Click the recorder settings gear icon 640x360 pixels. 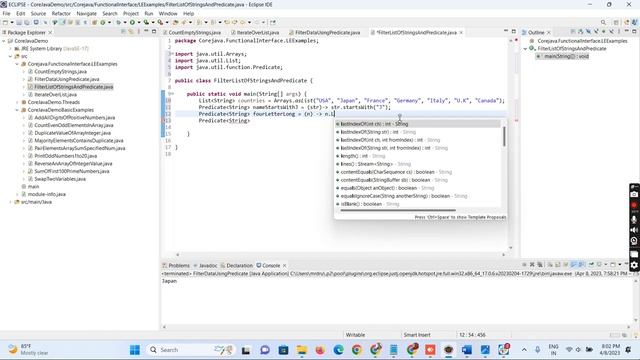click(634, 265)
